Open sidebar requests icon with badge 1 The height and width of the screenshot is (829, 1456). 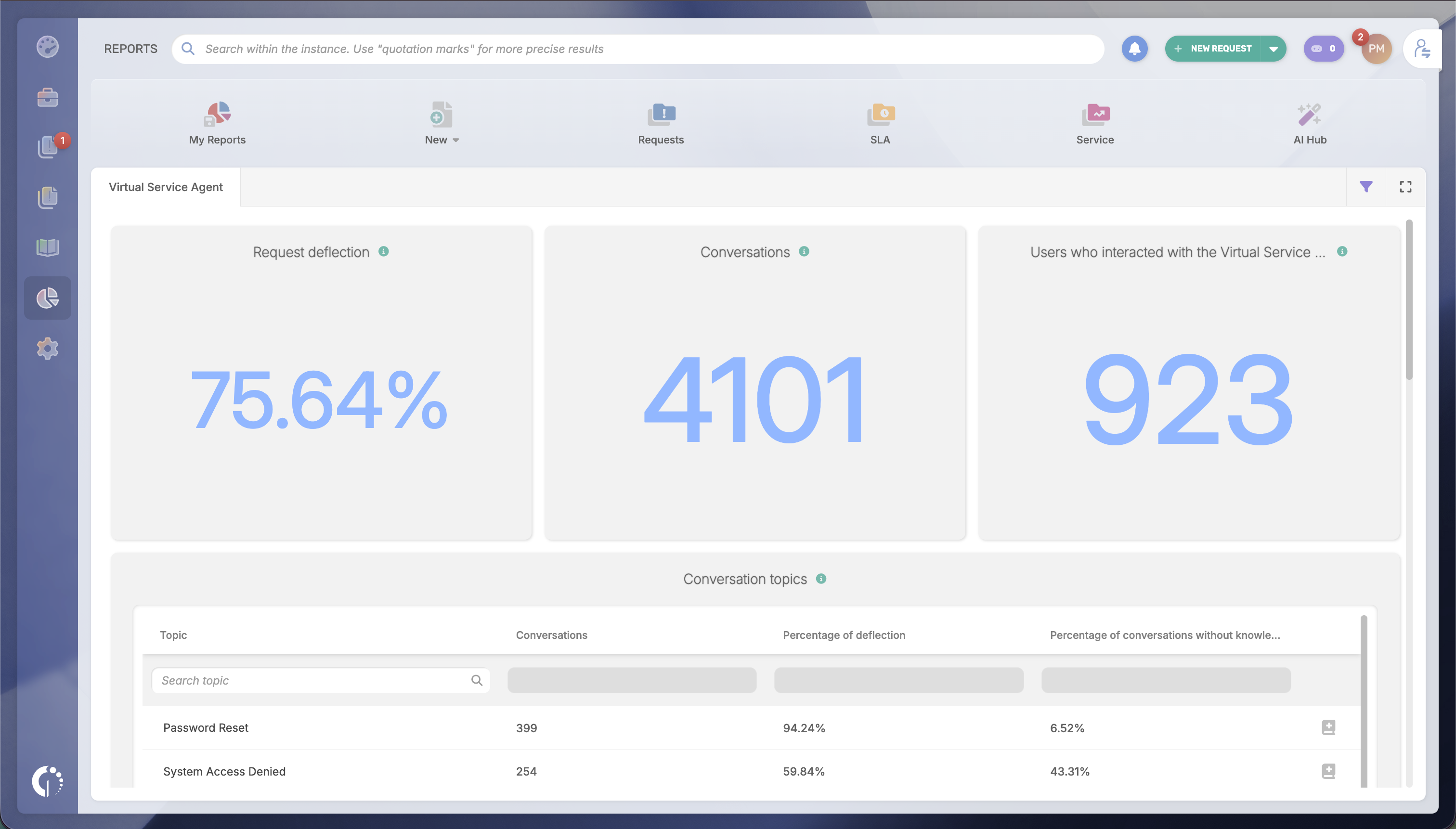49,147
